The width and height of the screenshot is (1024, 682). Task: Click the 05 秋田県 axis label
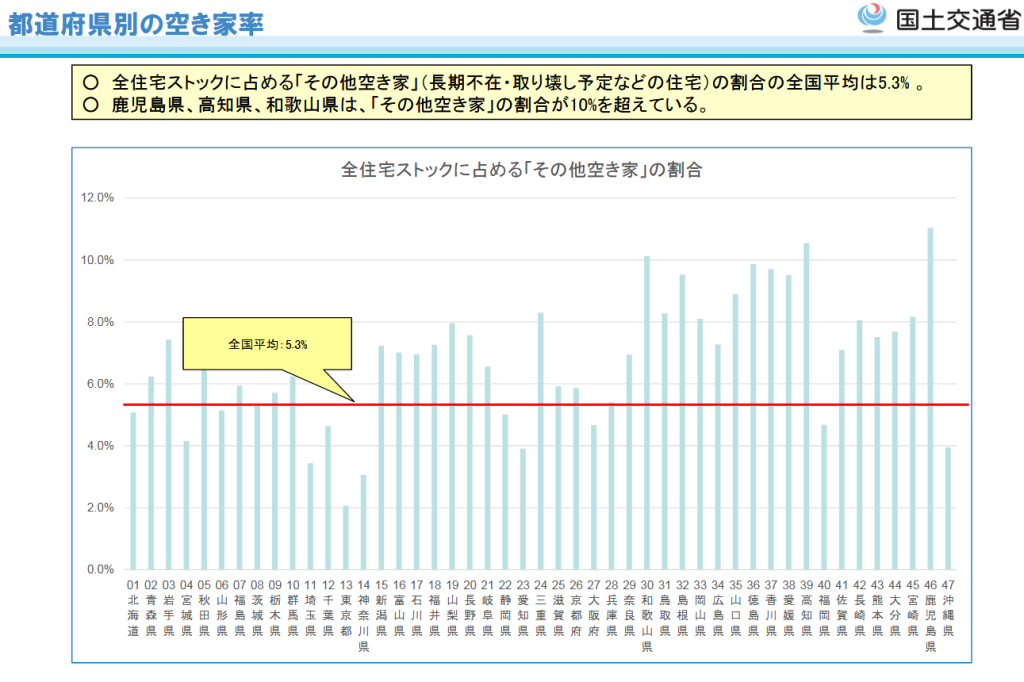tap(204, 608)
